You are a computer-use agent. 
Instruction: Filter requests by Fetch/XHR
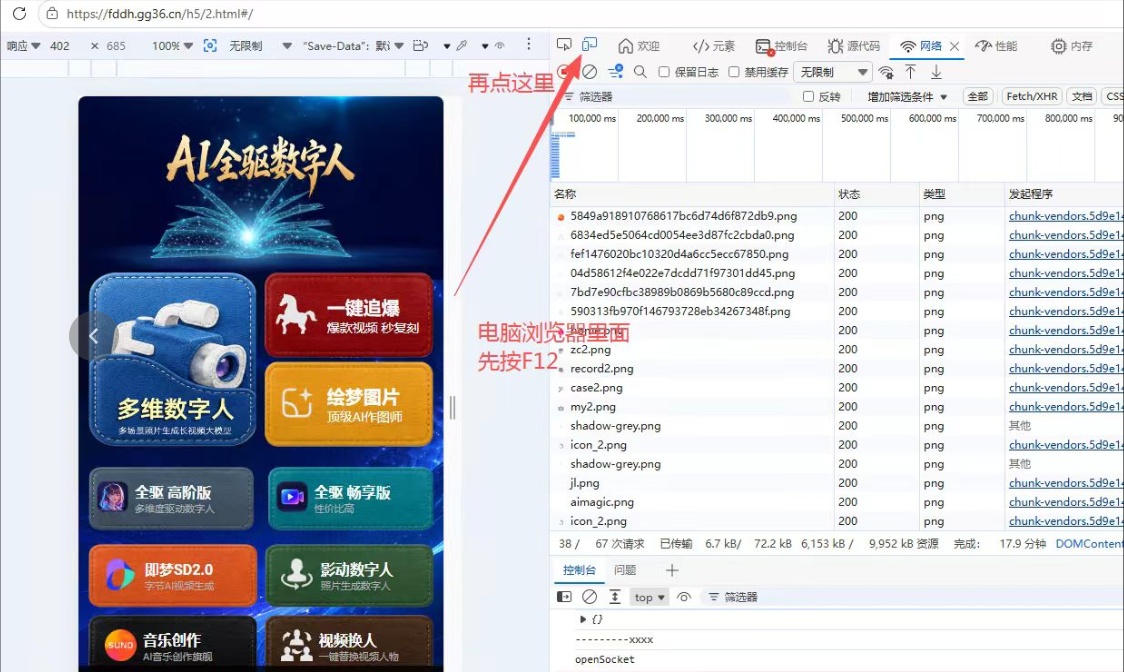tap(1032, 96)
